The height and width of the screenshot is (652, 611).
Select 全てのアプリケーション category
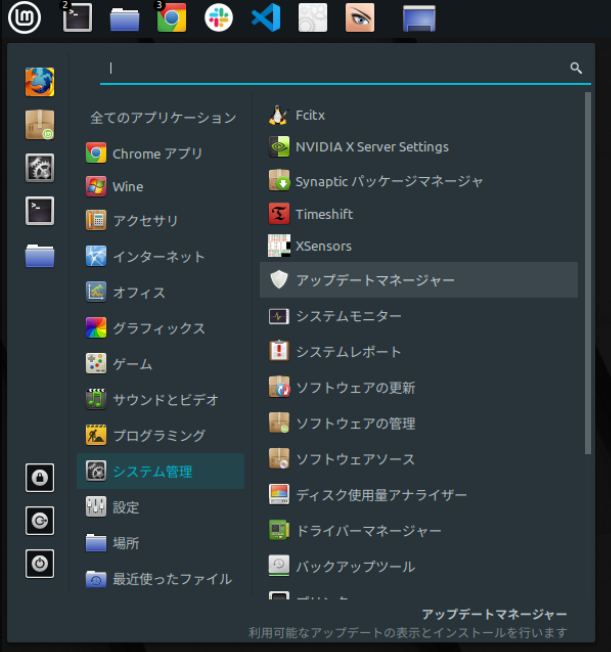point(163,118)
